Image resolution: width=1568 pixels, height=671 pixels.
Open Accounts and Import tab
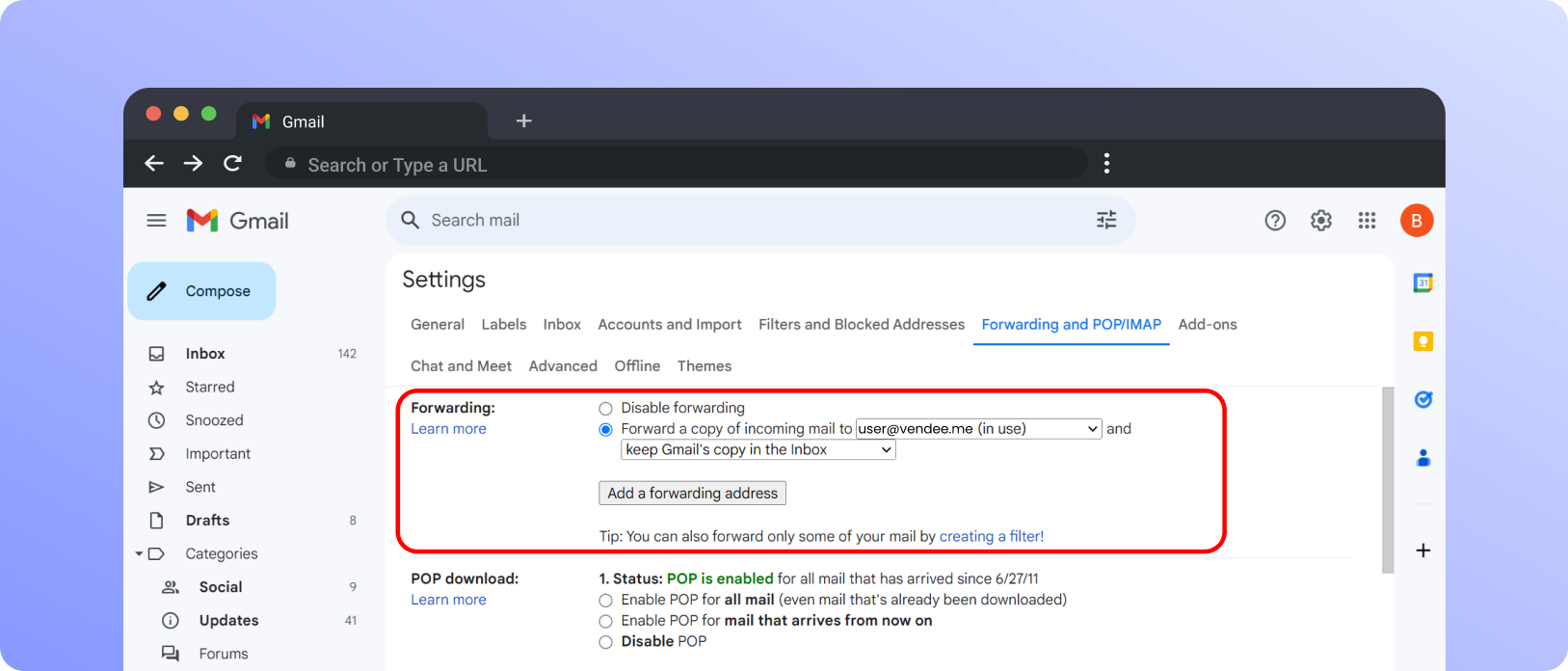670,325
